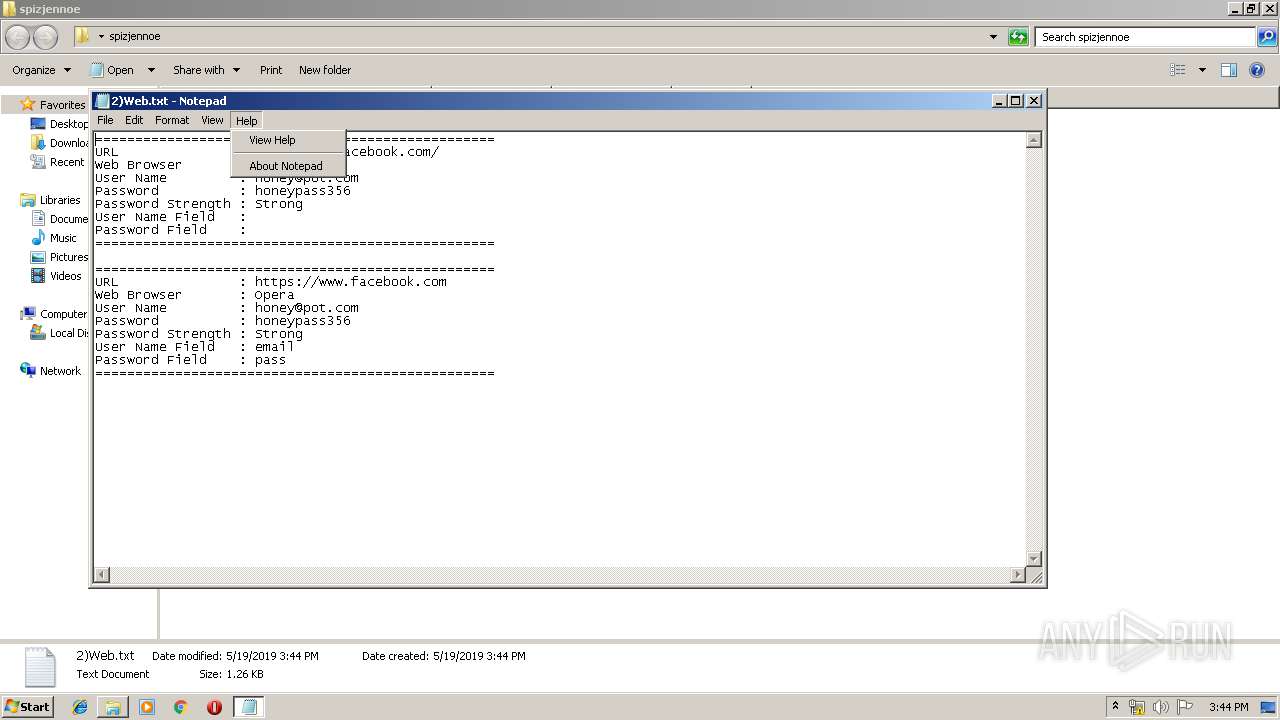Click the Explorer back arrow button
The width and height of the screenshot is (1280, 720).
(x=18, y=37)
